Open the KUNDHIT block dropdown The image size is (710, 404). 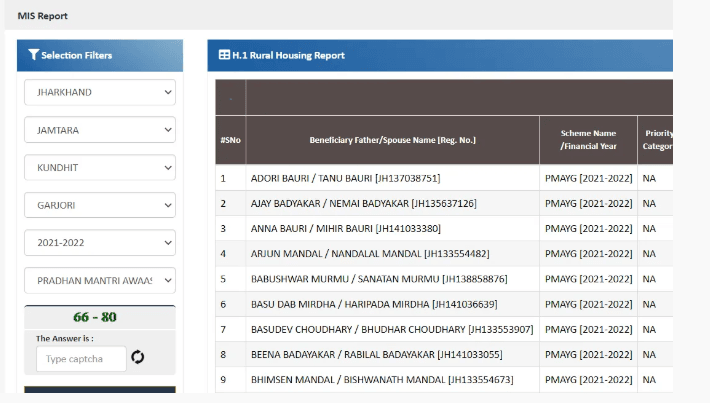(x=100, y=168)
